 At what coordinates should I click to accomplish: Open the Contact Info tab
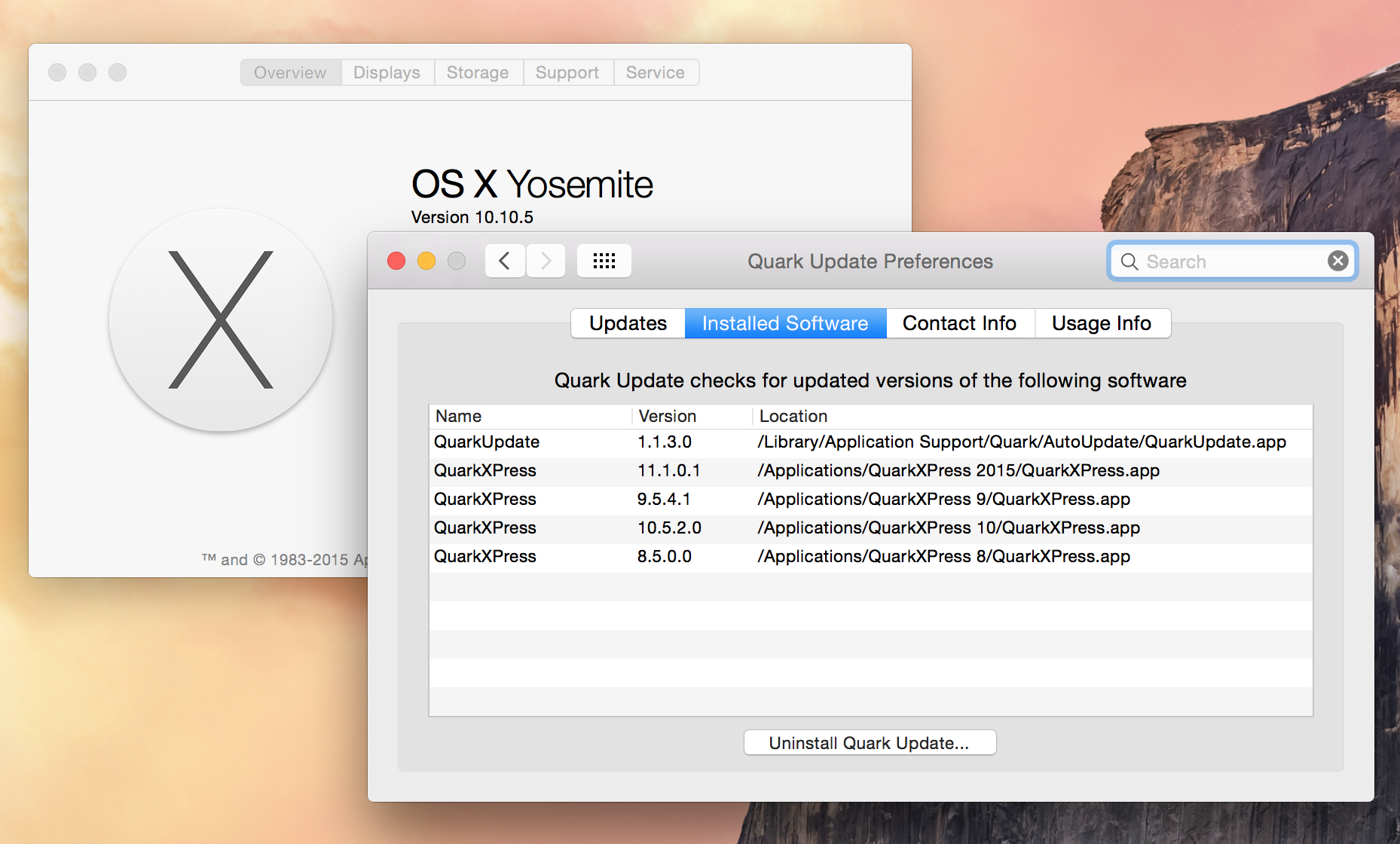pos(960,323)
